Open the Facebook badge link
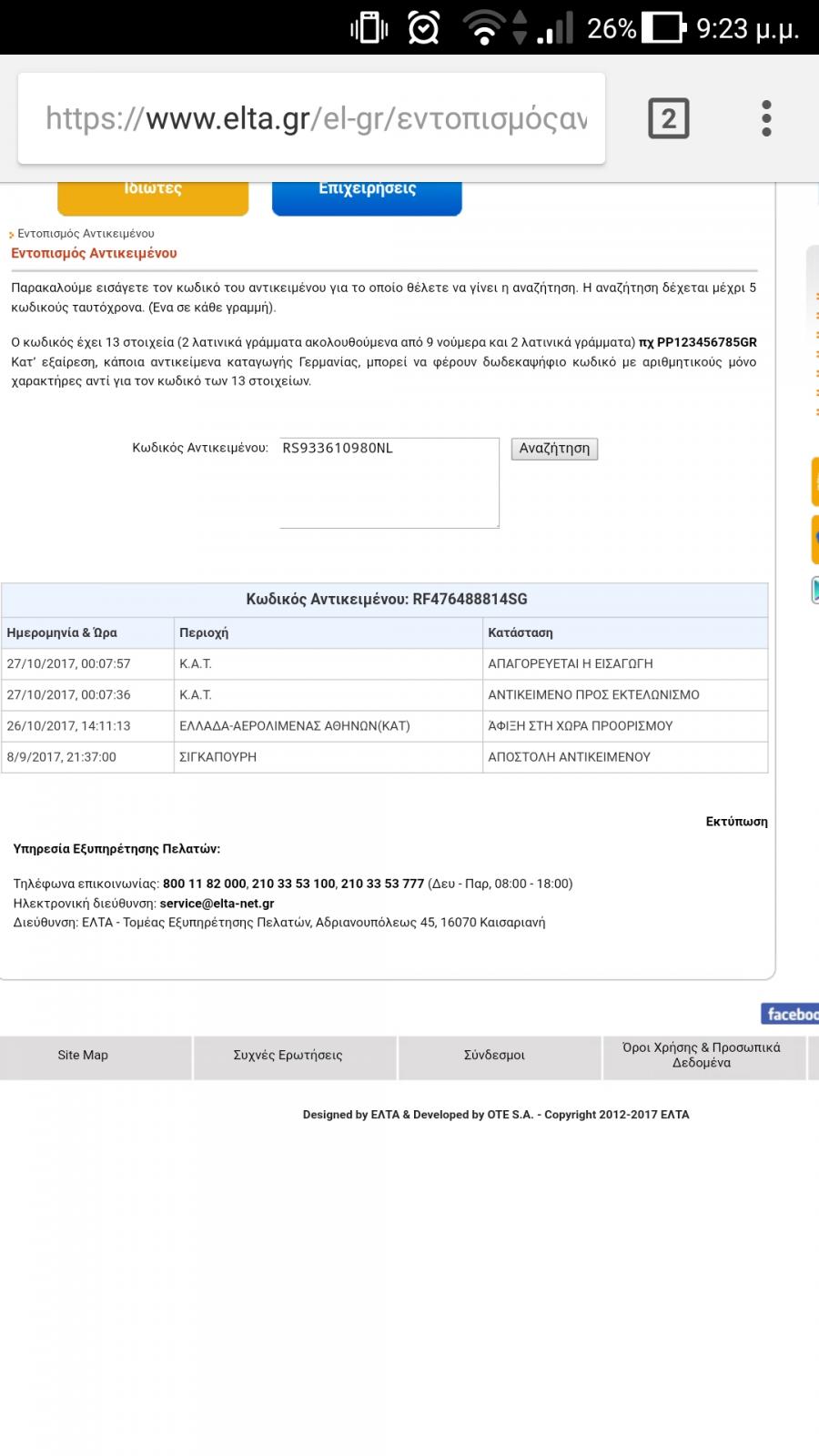The width and height of the screenshot is (819, 1456). coord(790,1014)
